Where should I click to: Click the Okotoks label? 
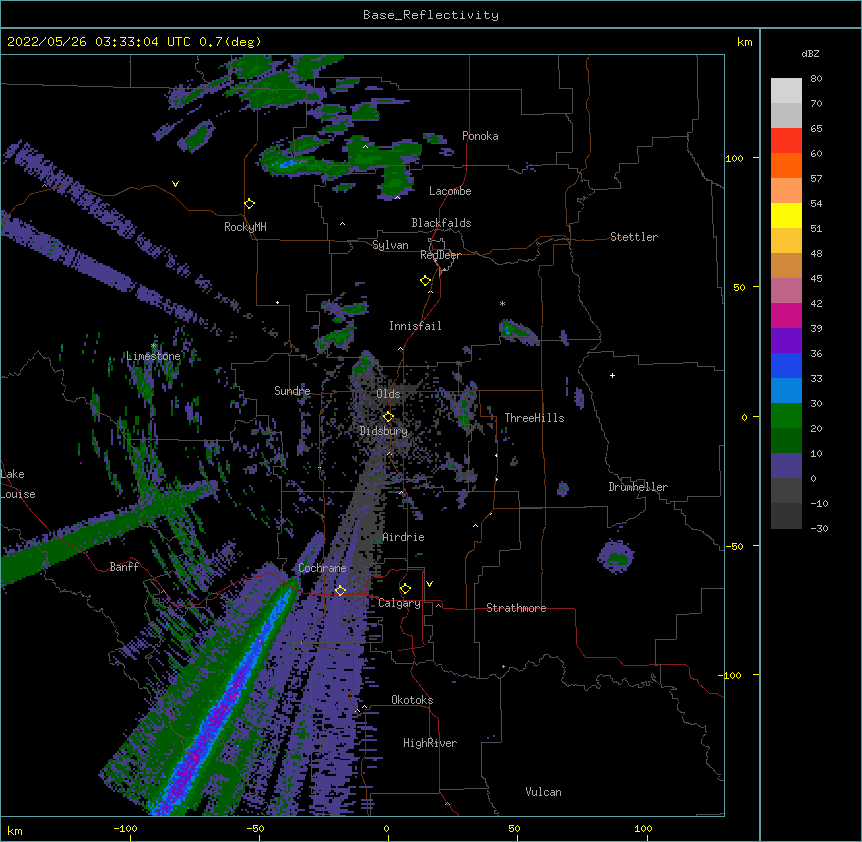(x=412, y=700)
